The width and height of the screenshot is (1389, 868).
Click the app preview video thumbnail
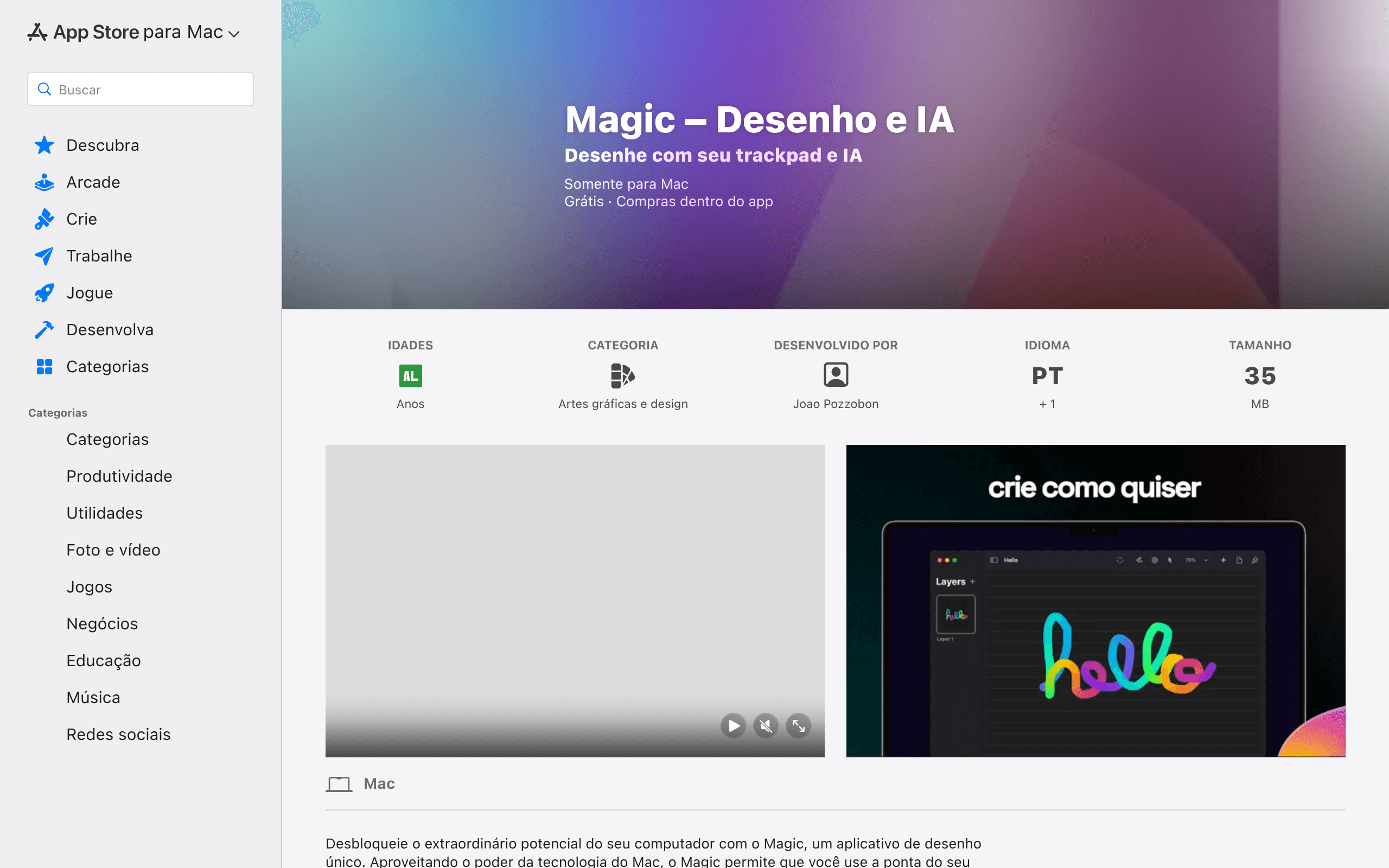(x=575, y=601)
